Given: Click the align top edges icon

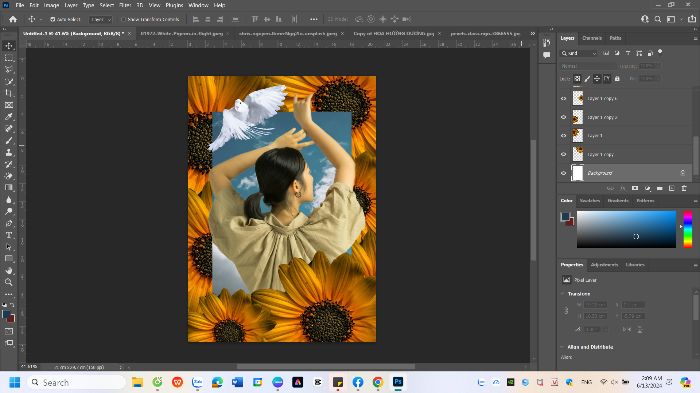Looking at the screenshot, I should [254, 19].
